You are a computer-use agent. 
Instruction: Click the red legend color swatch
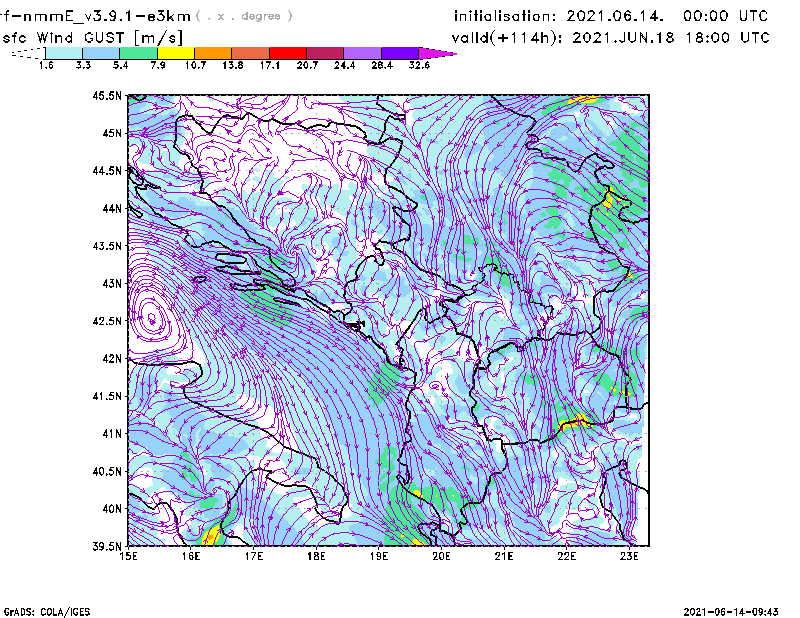(x=288, y=53)
